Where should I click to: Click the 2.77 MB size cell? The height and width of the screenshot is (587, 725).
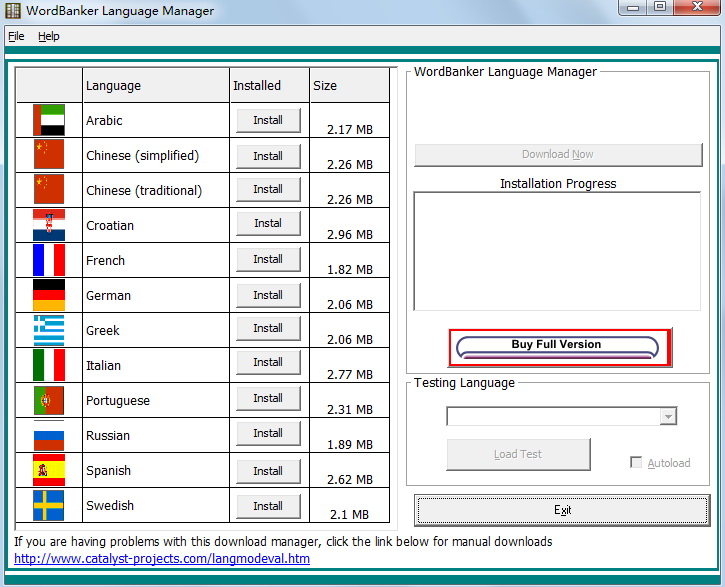tap(350, 365)
